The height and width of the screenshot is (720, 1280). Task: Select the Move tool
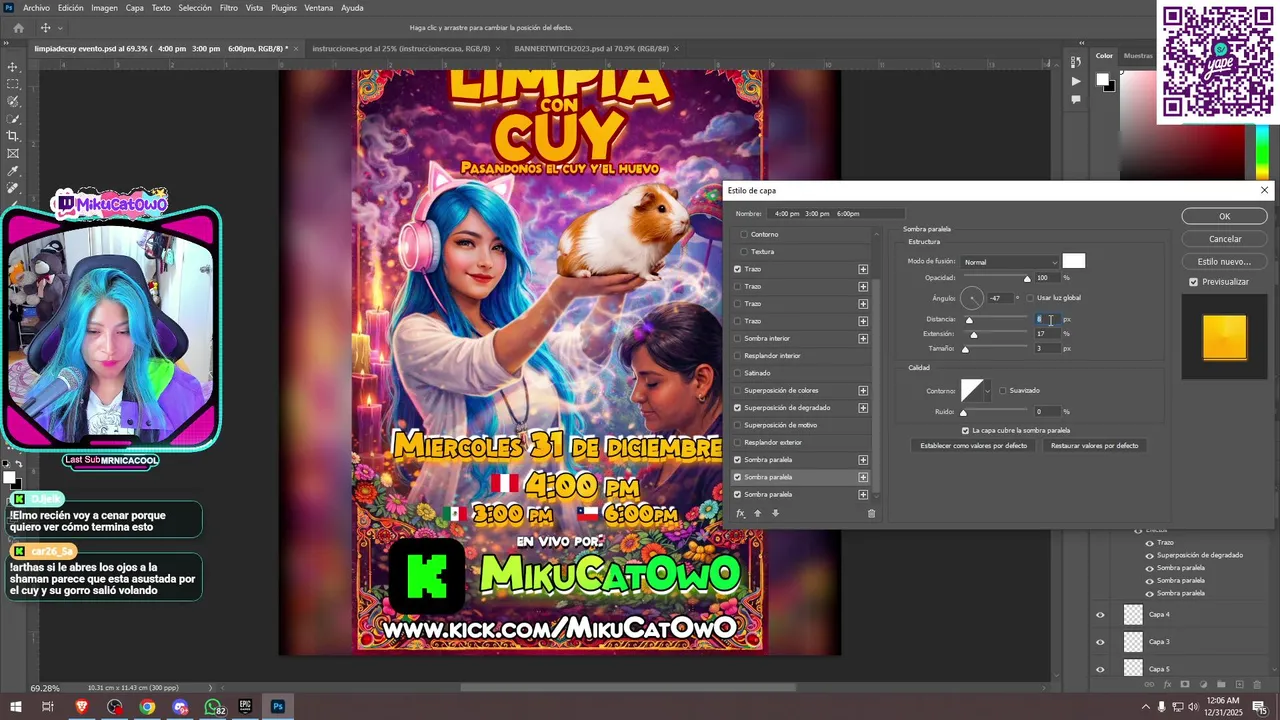(13, 67)
